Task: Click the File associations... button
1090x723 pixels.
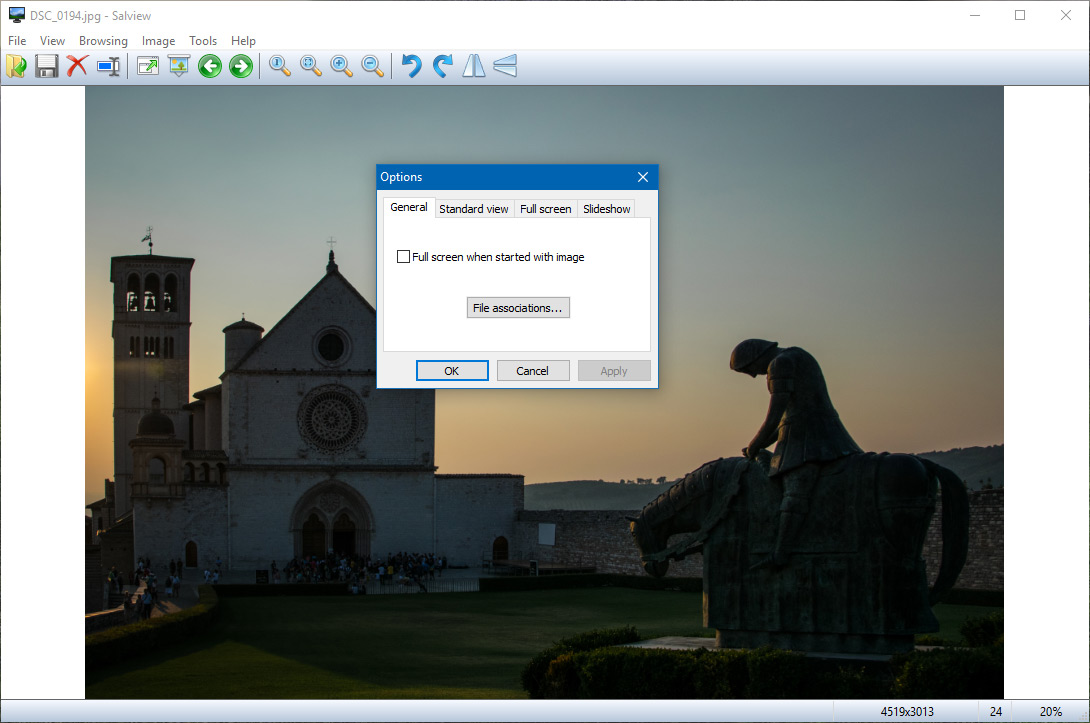Action: 518,308
